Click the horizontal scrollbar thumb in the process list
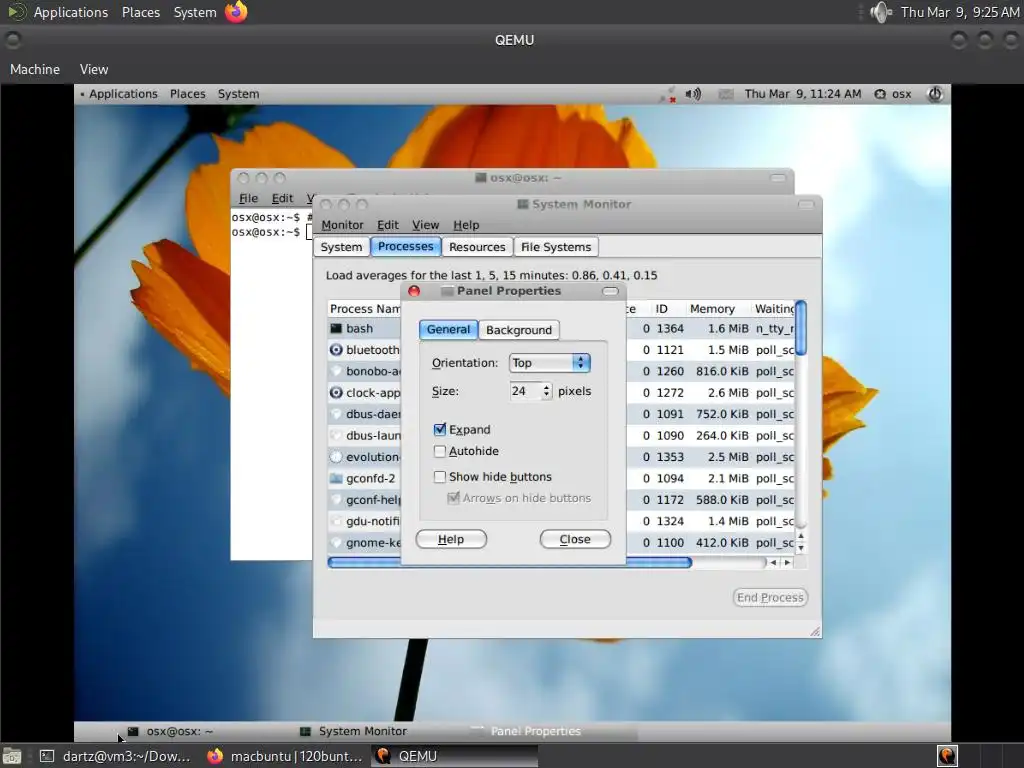The image size is (1024, 768). pos(509,562)
